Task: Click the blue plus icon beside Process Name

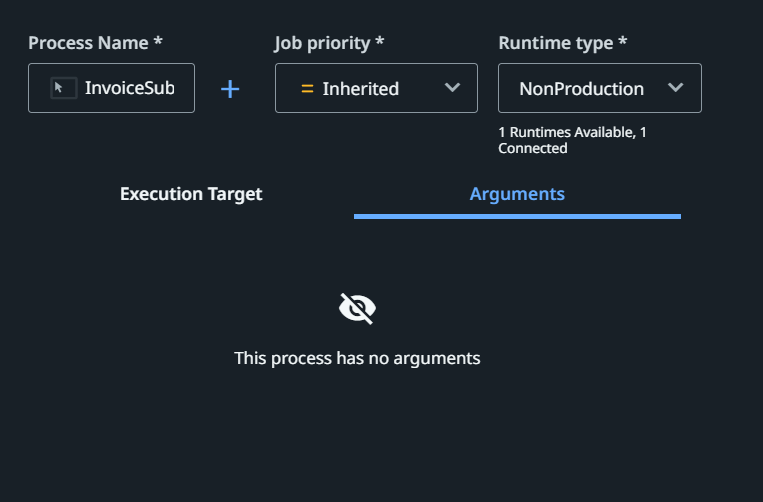Action: [x=230, y=89]
